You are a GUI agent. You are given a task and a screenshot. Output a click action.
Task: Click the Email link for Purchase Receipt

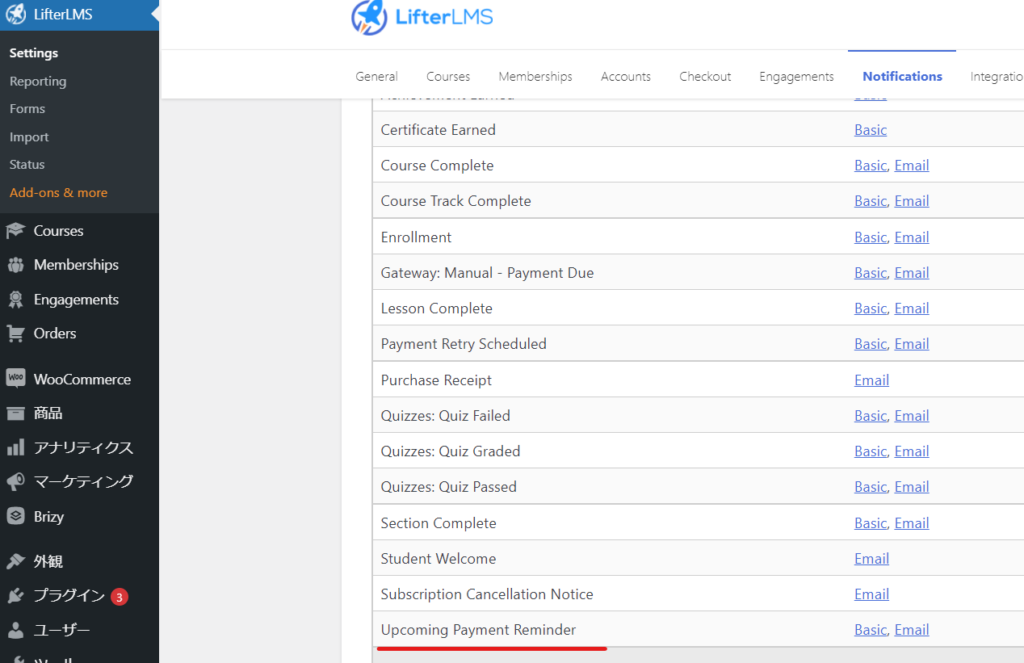[x=872, y=380]
